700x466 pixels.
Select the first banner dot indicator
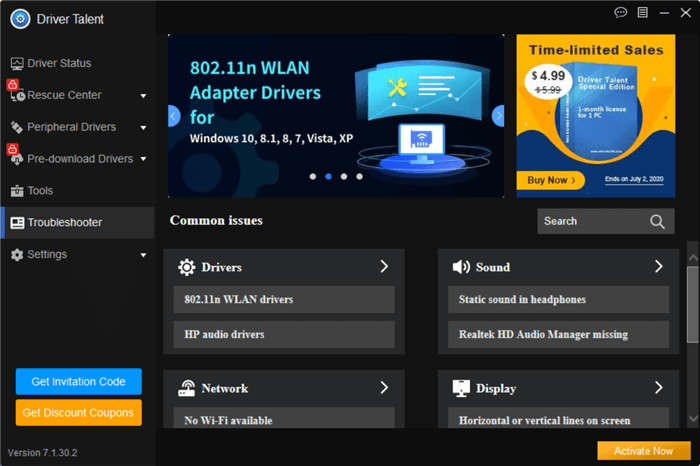coord(313,176)
